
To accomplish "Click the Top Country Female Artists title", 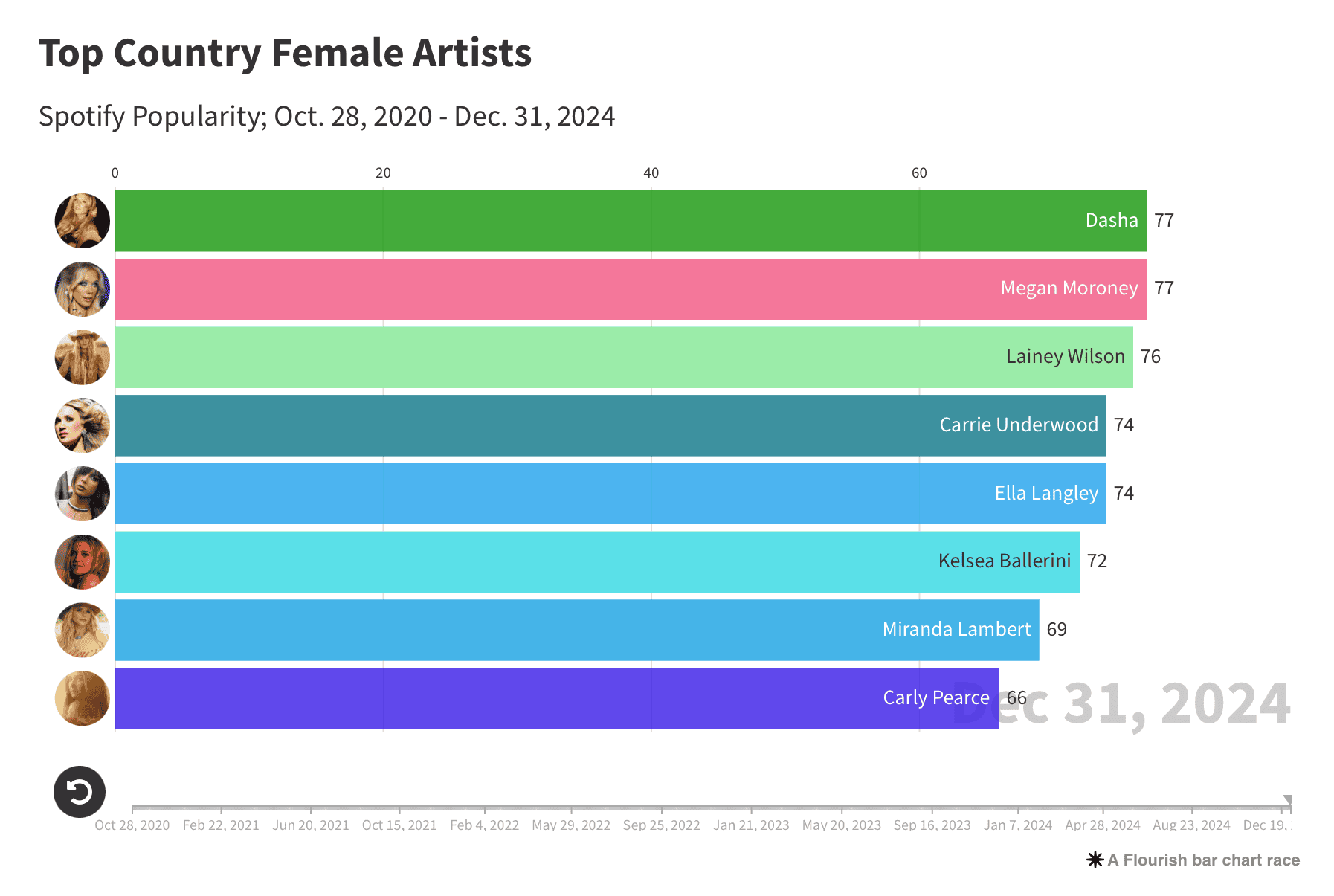I will pos(285,52).
